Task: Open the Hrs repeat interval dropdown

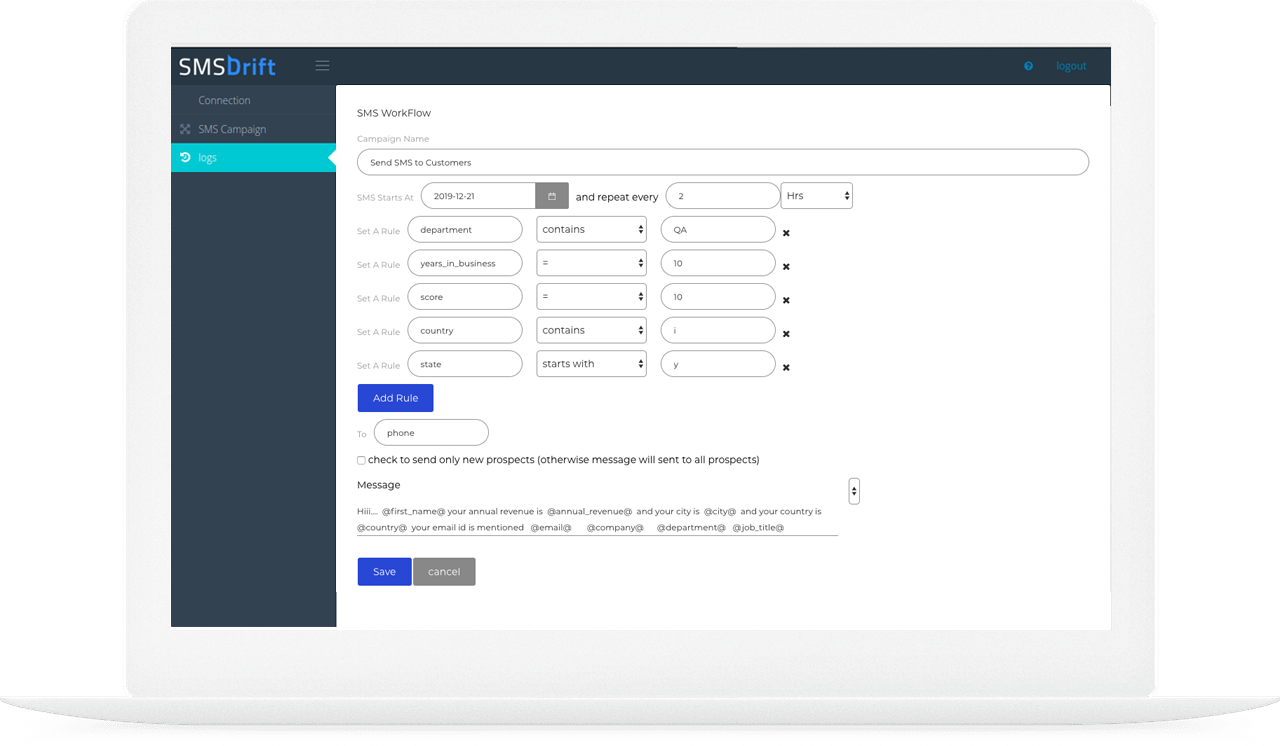Action: pyautogui.click(x=816, y=196)
